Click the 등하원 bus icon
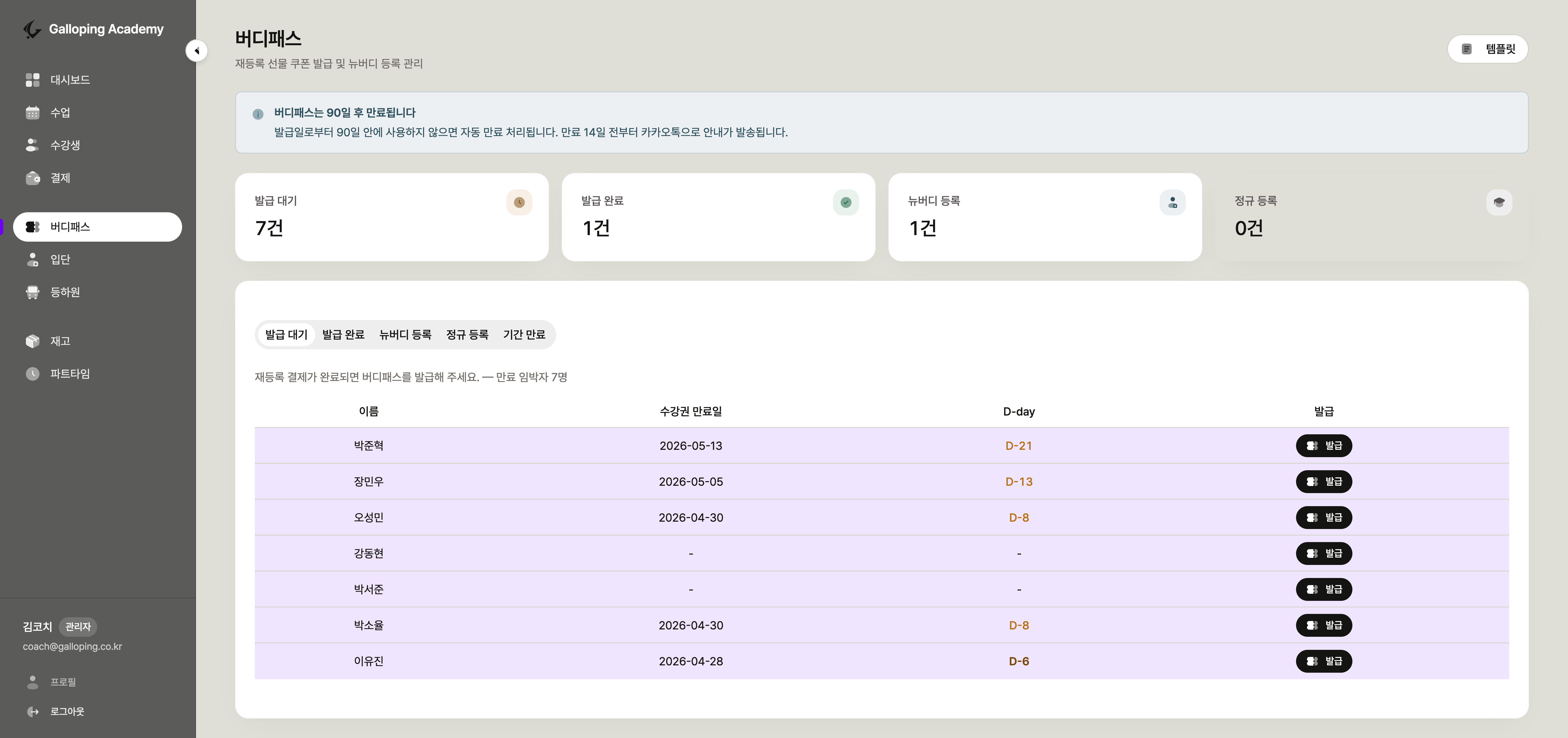 point(33,292)
